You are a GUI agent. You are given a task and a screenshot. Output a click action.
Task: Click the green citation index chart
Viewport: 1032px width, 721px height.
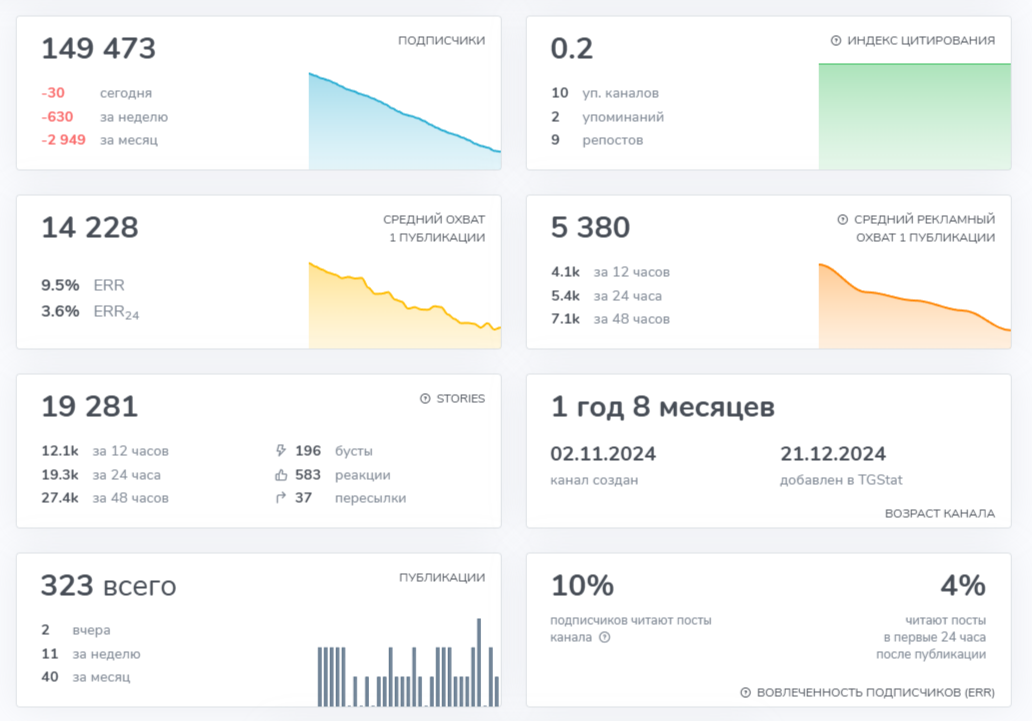tap(915, 117)
